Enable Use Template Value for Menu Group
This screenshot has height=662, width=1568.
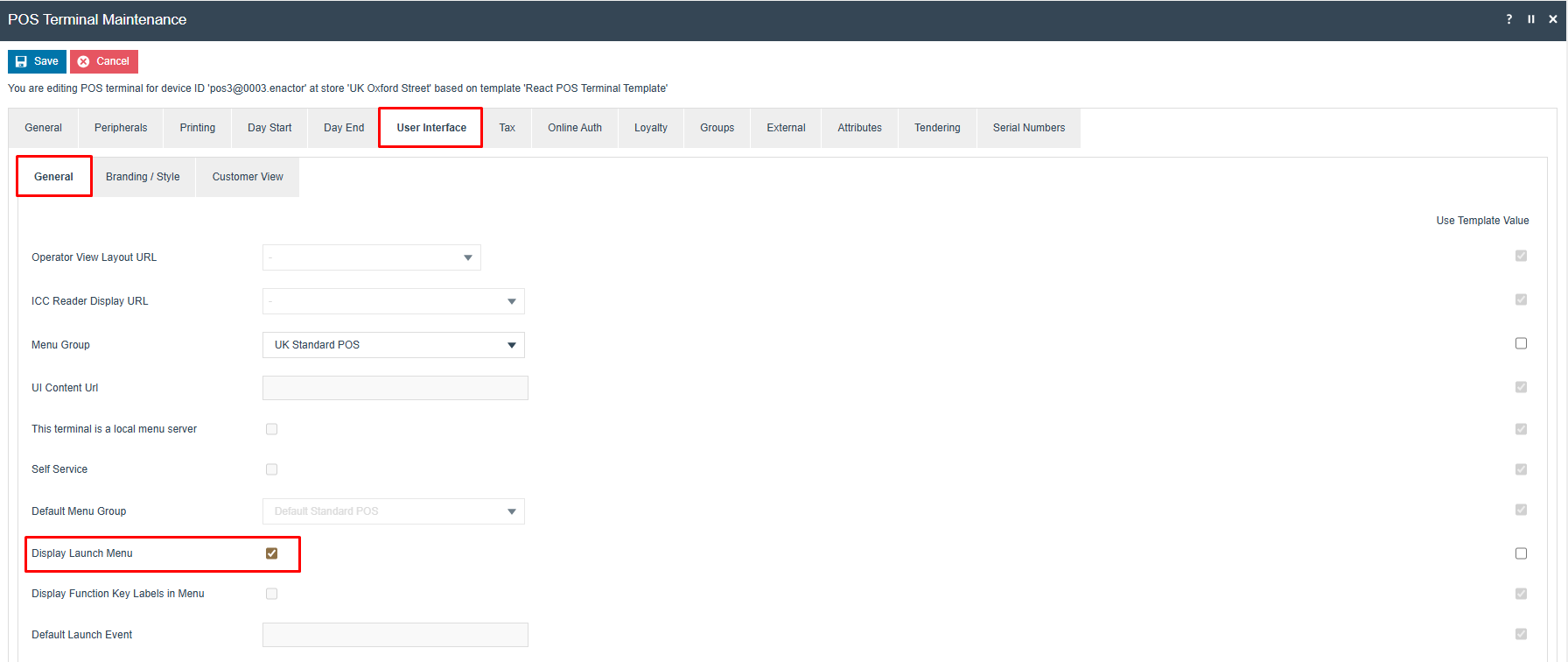click(1521, 343)
